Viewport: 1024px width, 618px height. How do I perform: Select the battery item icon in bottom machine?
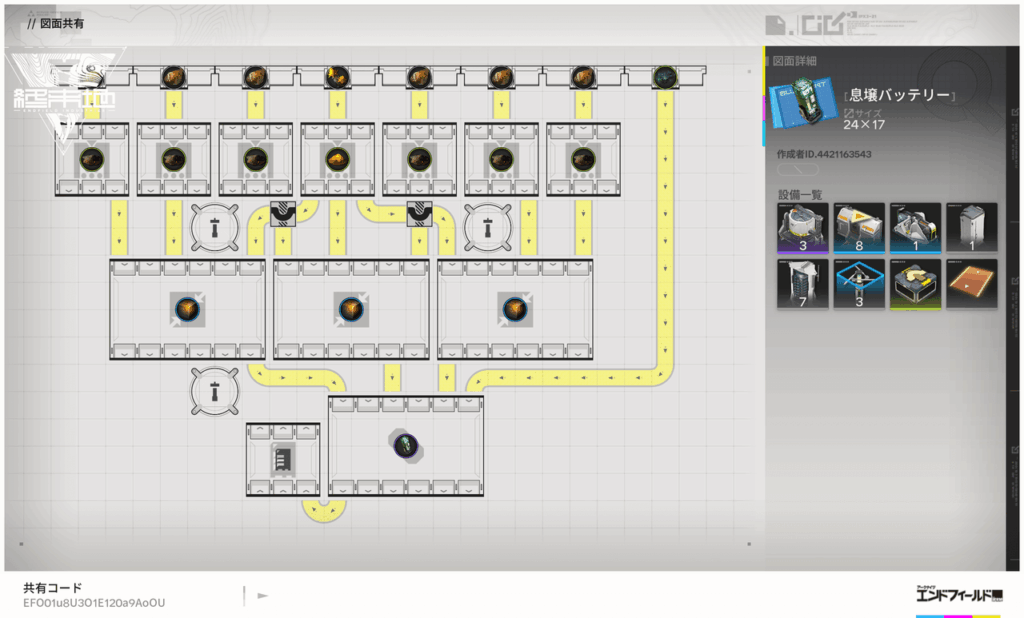405,446
